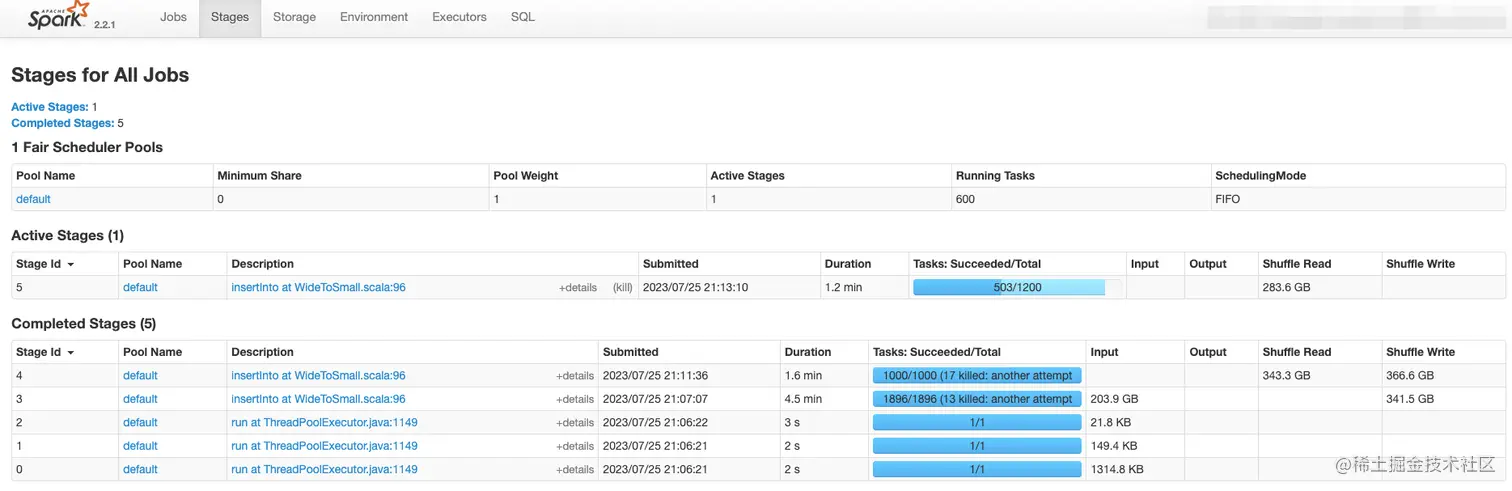Sort Active Stages by Stage Id arrow
The height and width of the screenshot is (491, 1512).
tap(71, 265)
